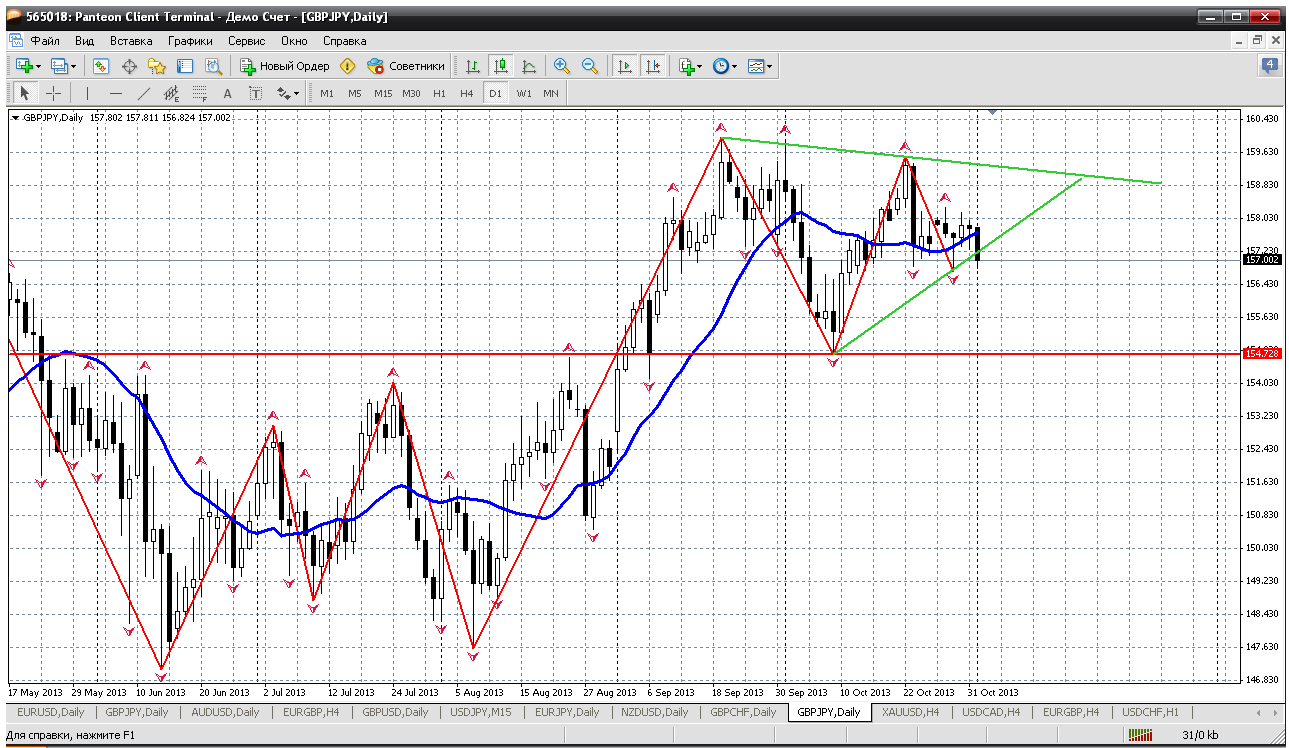Switch timeframe to M1

[327, 93]
